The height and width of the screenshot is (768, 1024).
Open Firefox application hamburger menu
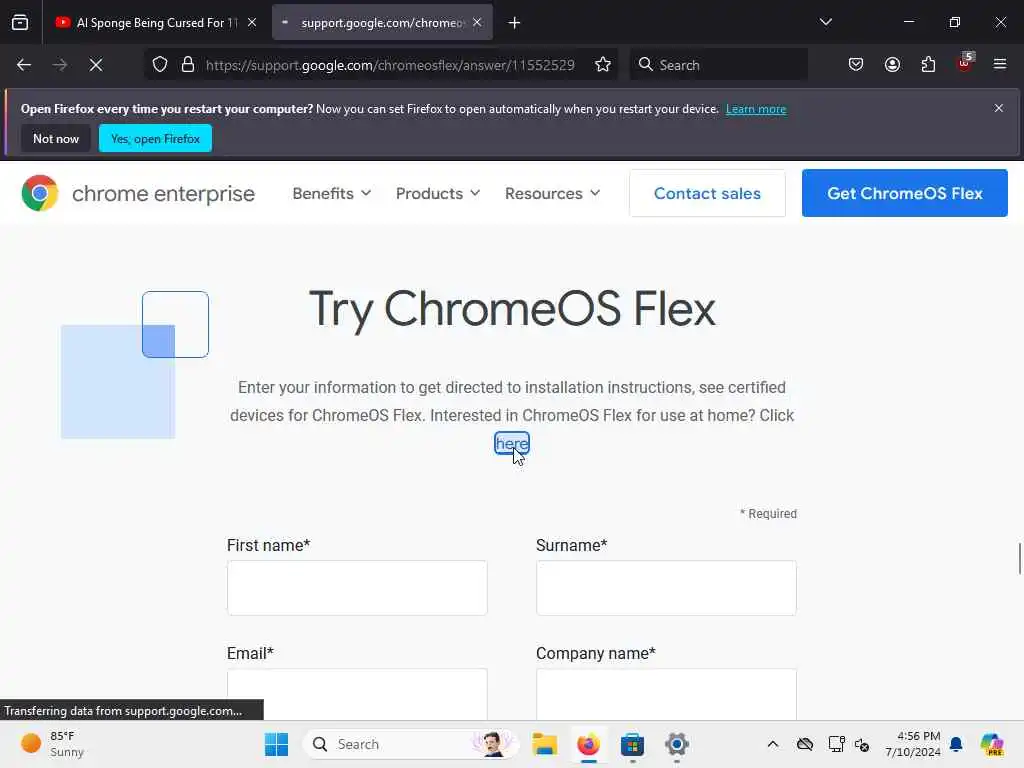click(1000, 64)
